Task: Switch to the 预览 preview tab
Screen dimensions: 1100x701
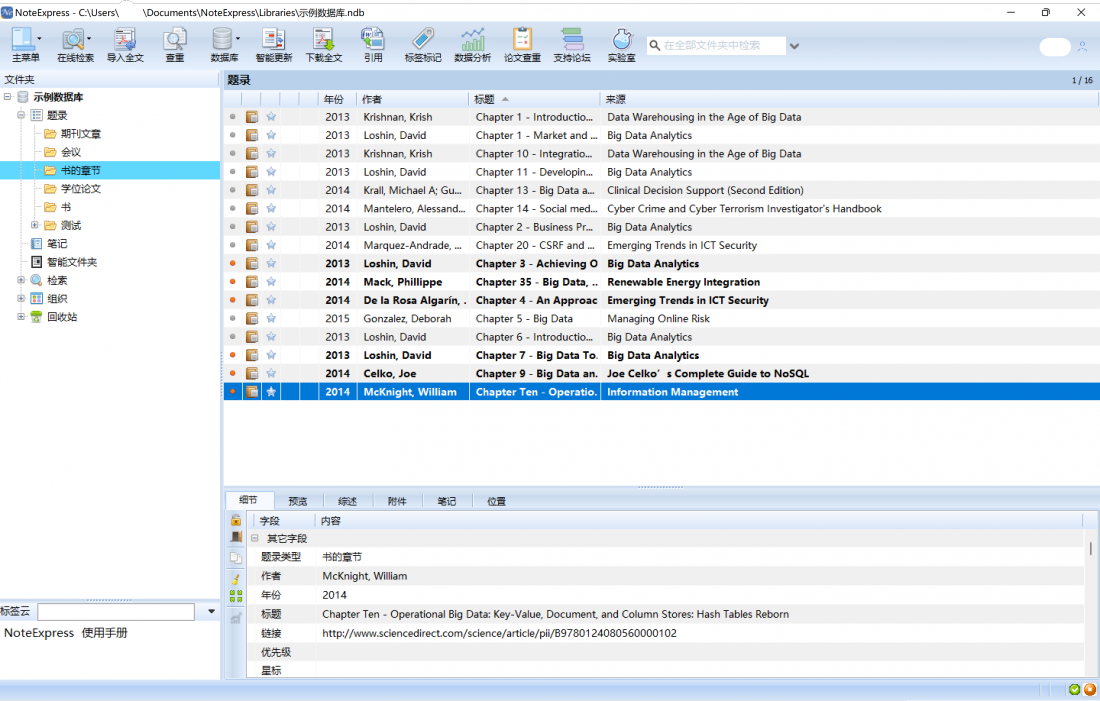Action: 297,501
